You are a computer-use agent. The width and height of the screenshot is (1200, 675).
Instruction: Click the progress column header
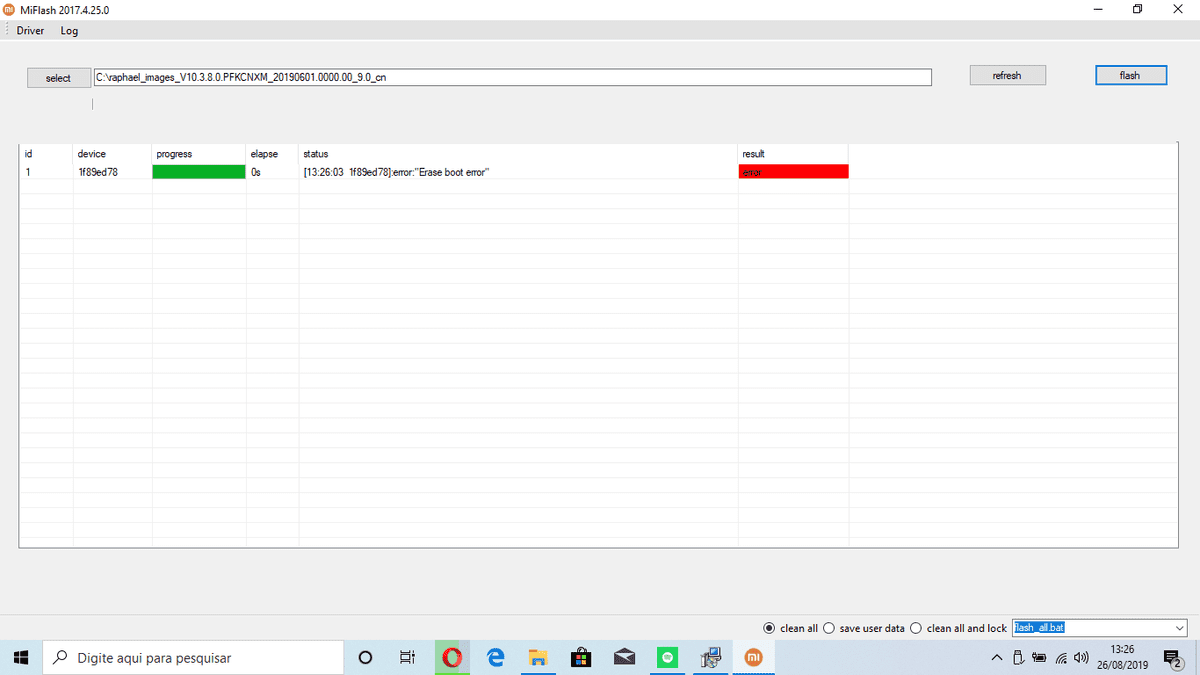[174, 154]
